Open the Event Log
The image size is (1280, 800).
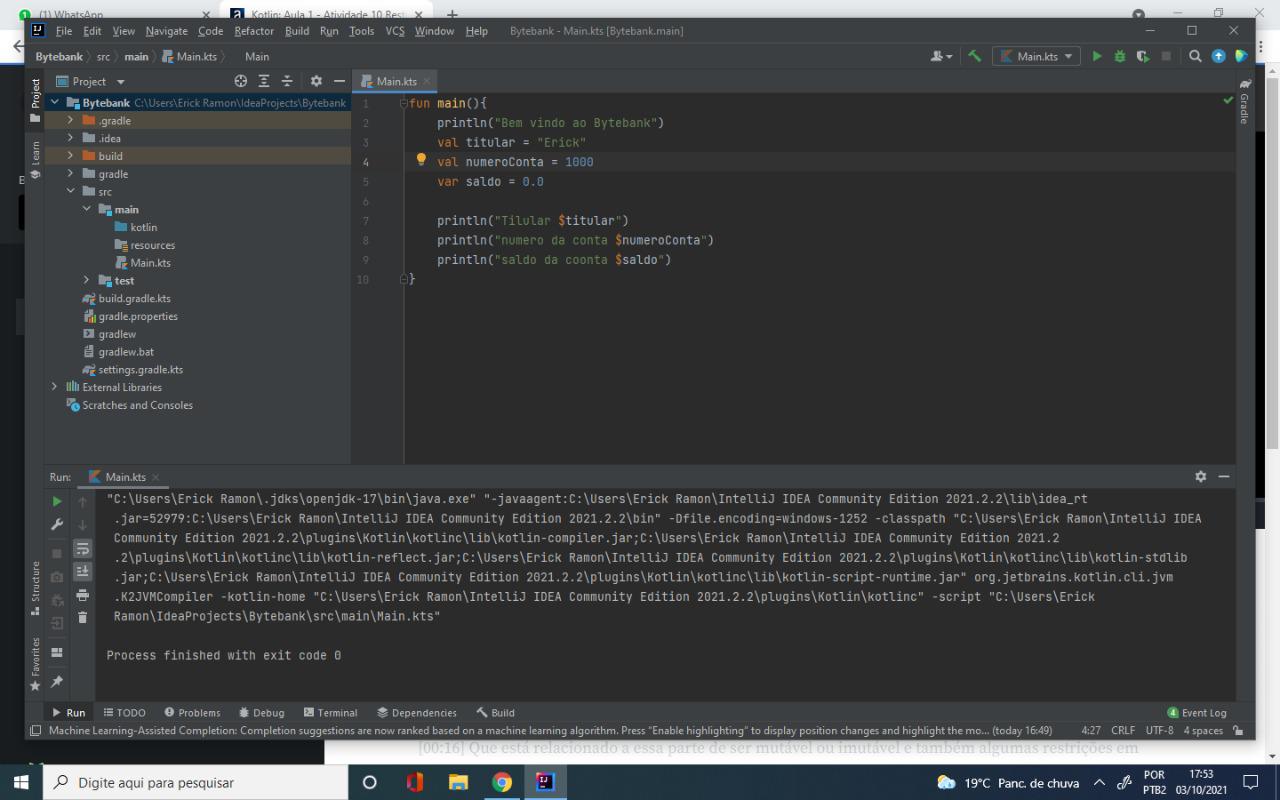tap(1197, 712)
